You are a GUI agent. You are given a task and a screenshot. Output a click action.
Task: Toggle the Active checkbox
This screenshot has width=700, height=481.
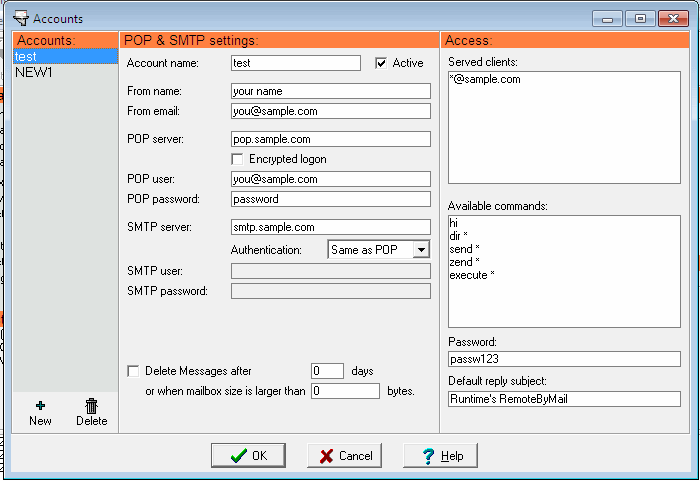pyautogui.click(x=381, y=63)
